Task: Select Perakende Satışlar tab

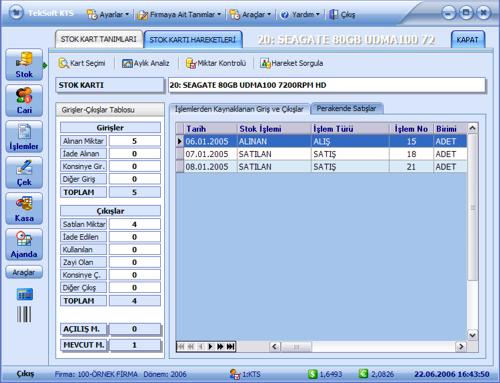Action: [346, 108]
